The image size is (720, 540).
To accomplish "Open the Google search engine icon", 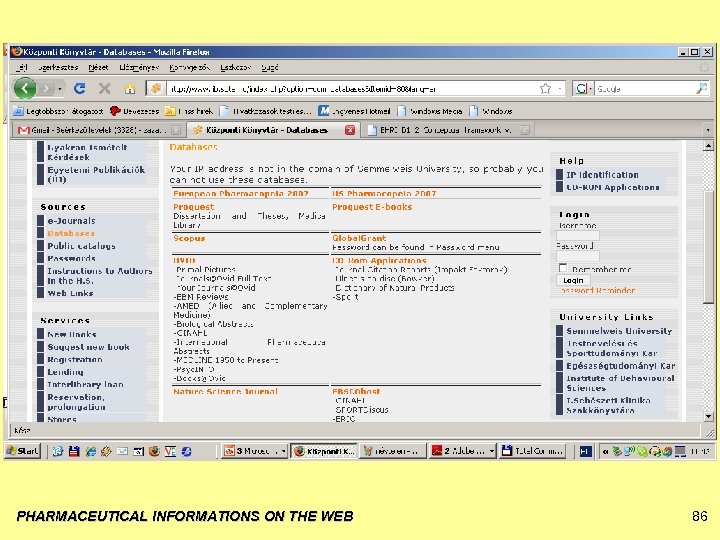I will [582, 88].
